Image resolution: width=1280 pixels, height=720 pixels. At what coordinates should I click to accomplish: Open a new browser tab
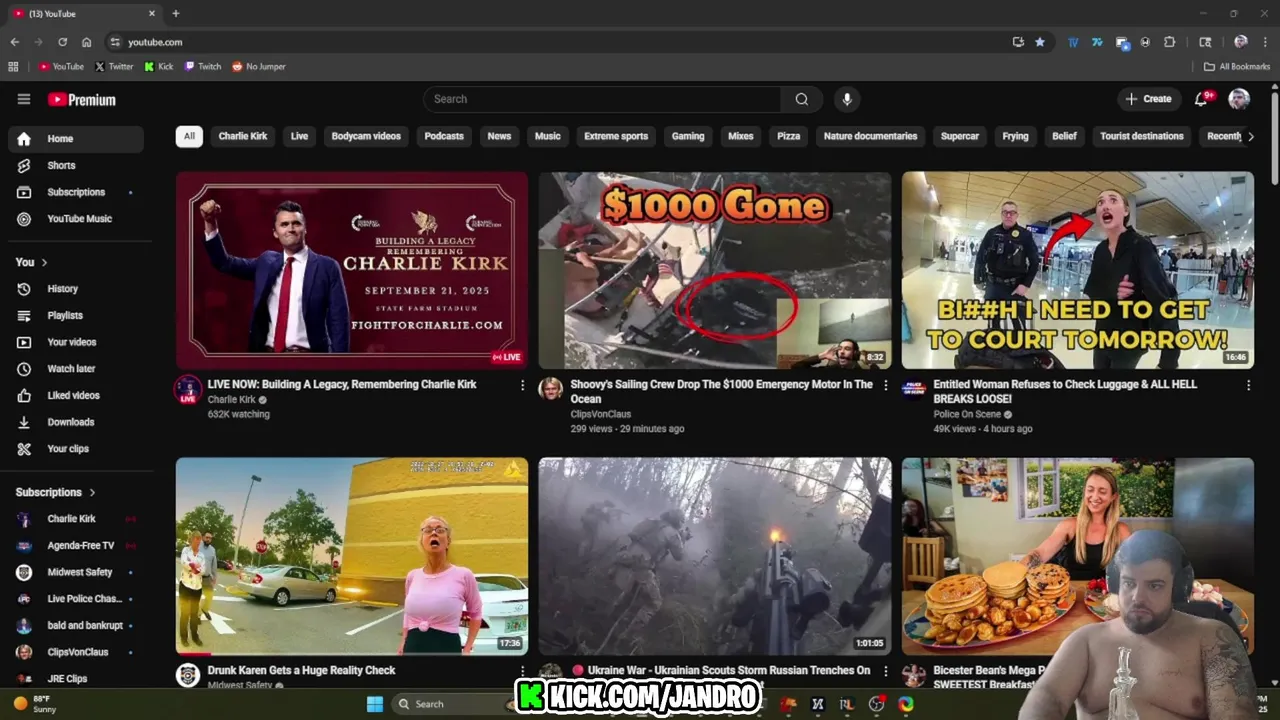coord(176,13)
